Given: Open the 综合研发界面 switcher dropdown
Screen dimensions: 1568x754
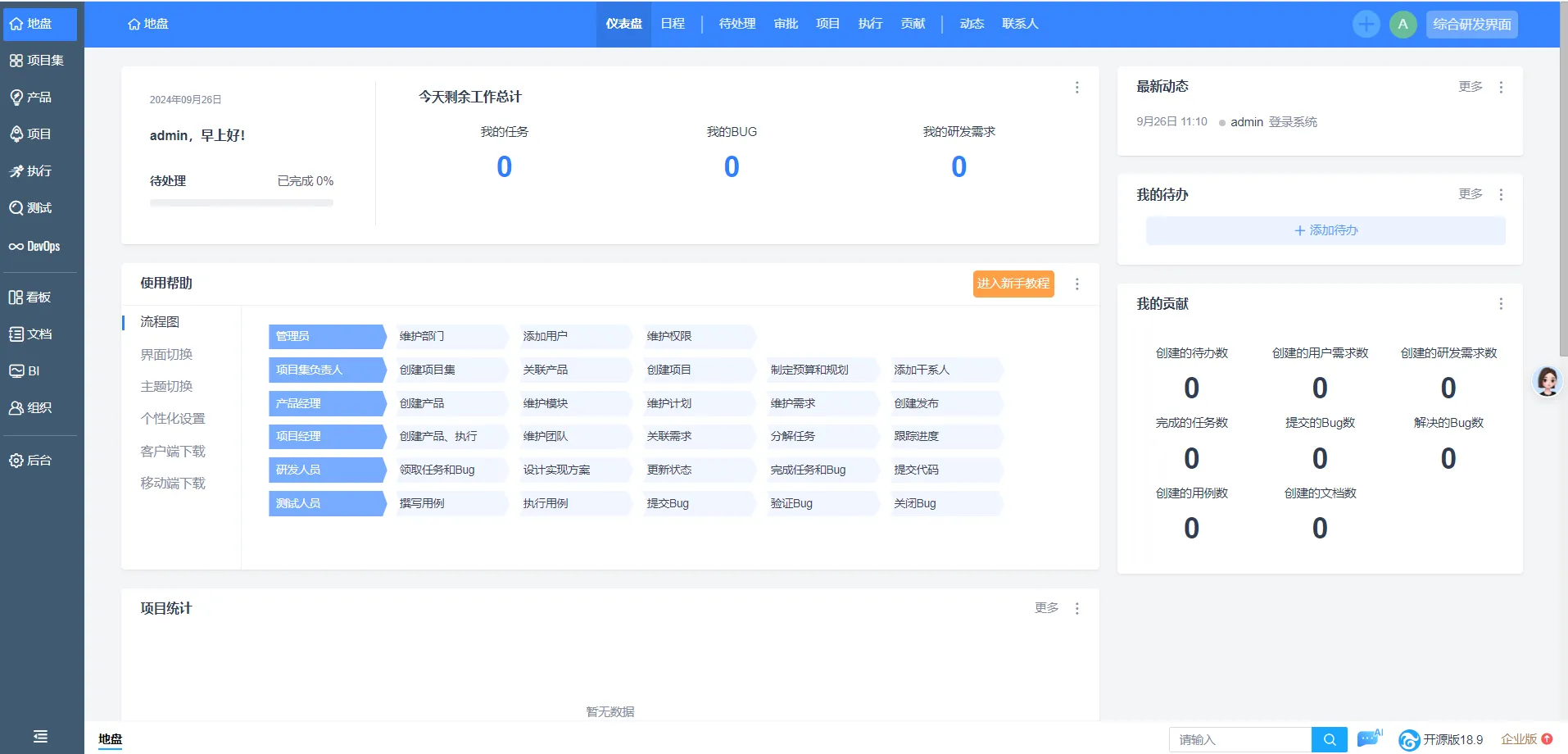Looking at the screenshot, I should [x=1472, y=25].
